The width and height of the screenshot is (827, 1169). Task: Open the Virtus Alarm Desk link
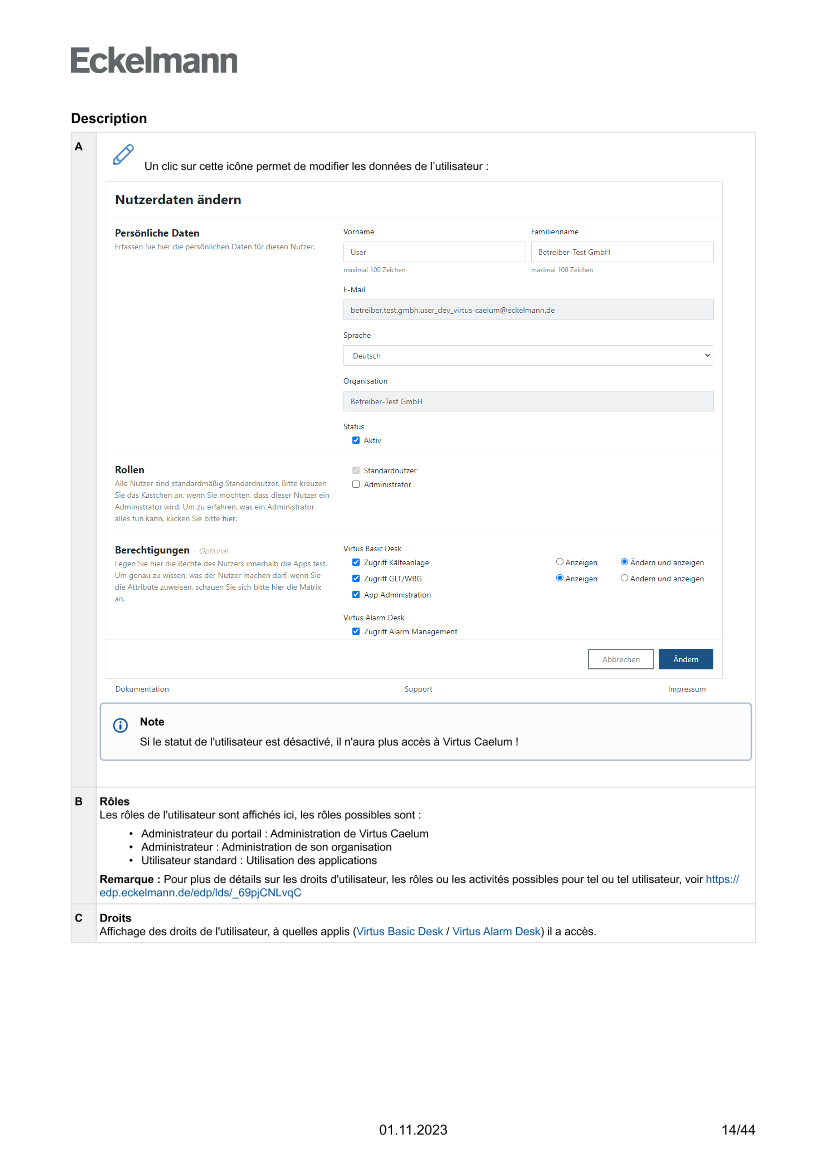496,931
